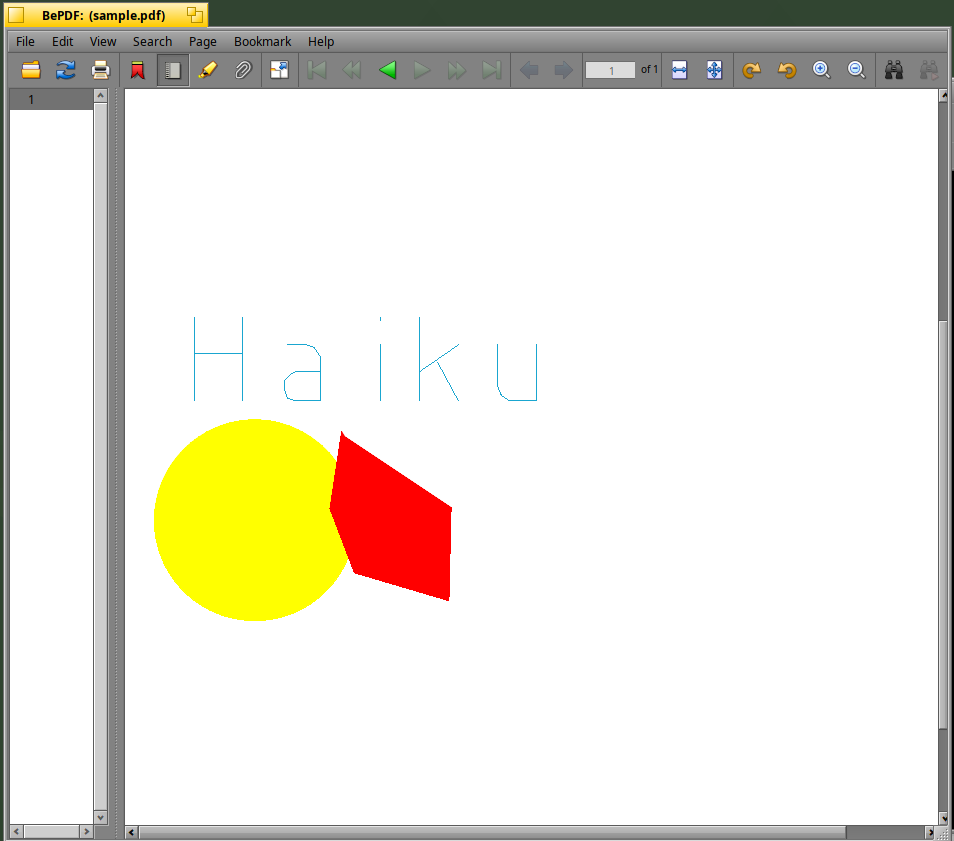Toggle full screen mode icon
954x841 pixels.
point(279,70)
